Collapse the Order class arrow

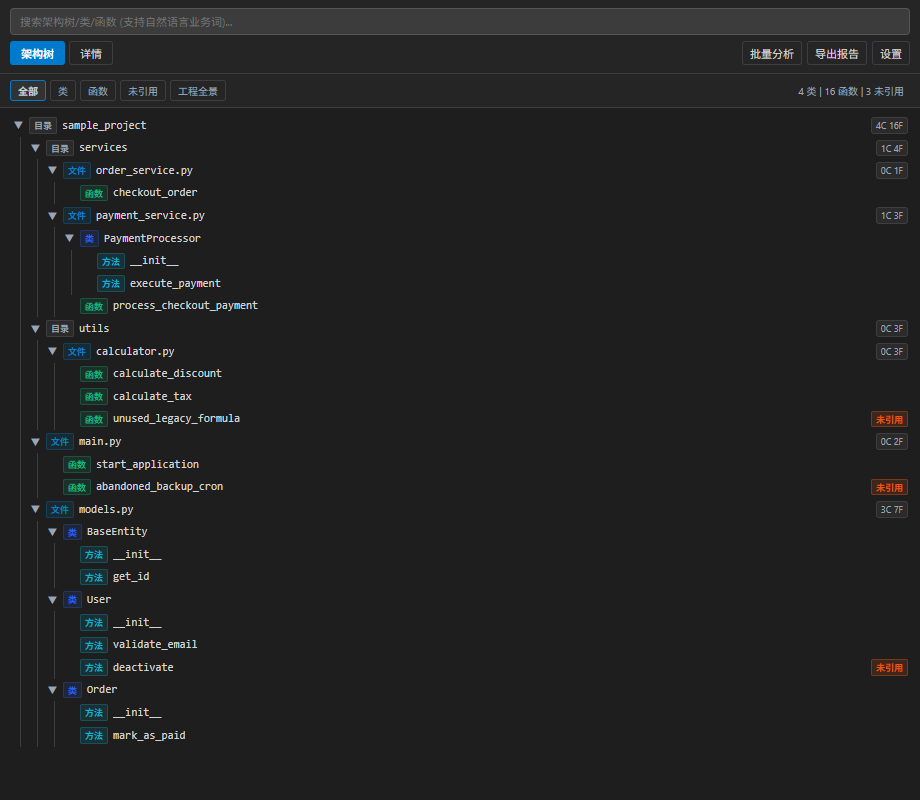pos(52,690)
